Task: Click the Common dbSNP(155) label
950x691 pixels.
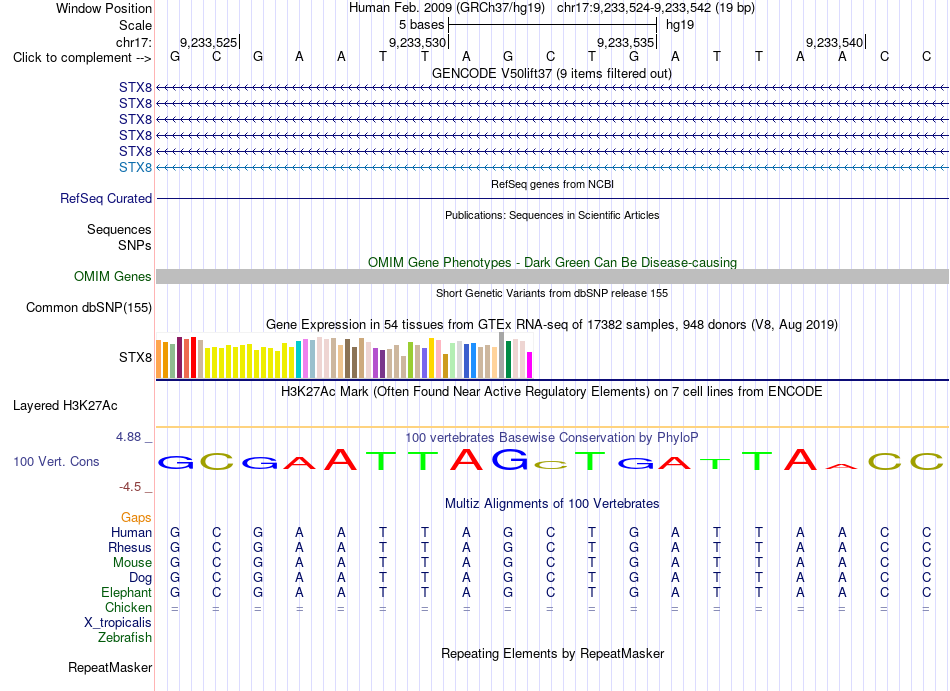Action: tap(89, 308)
